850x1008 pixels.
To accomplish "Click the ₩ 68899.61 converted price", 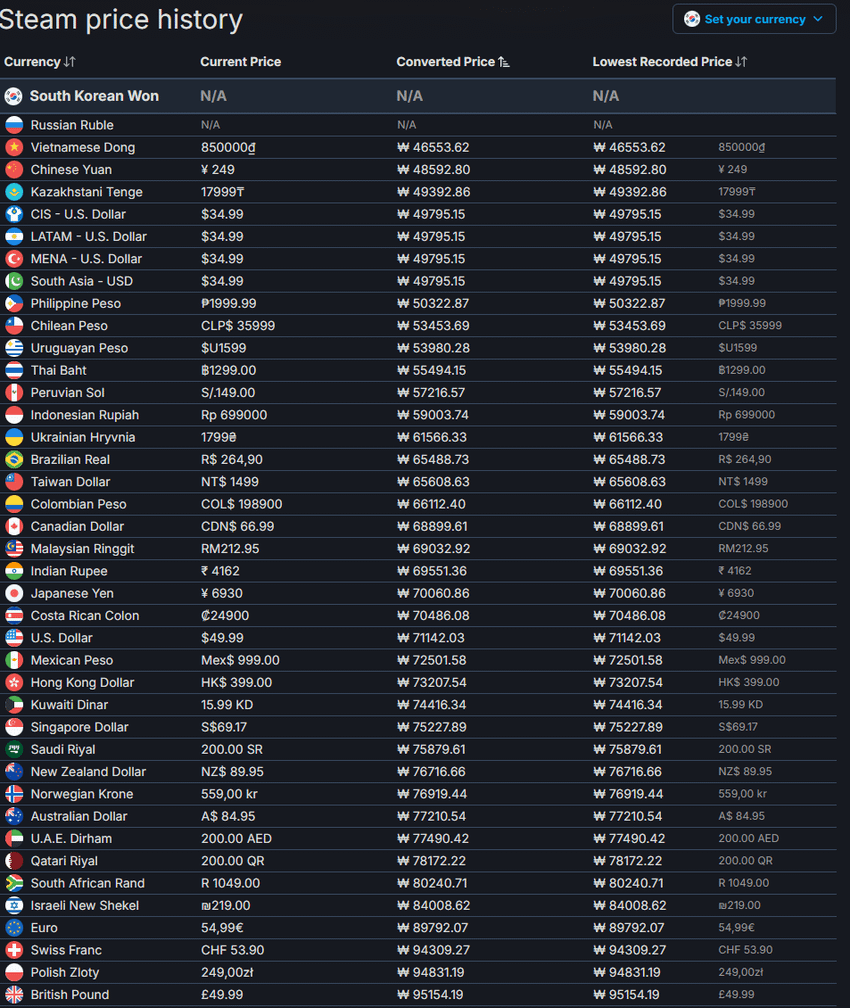I will [x=431, y=526].
